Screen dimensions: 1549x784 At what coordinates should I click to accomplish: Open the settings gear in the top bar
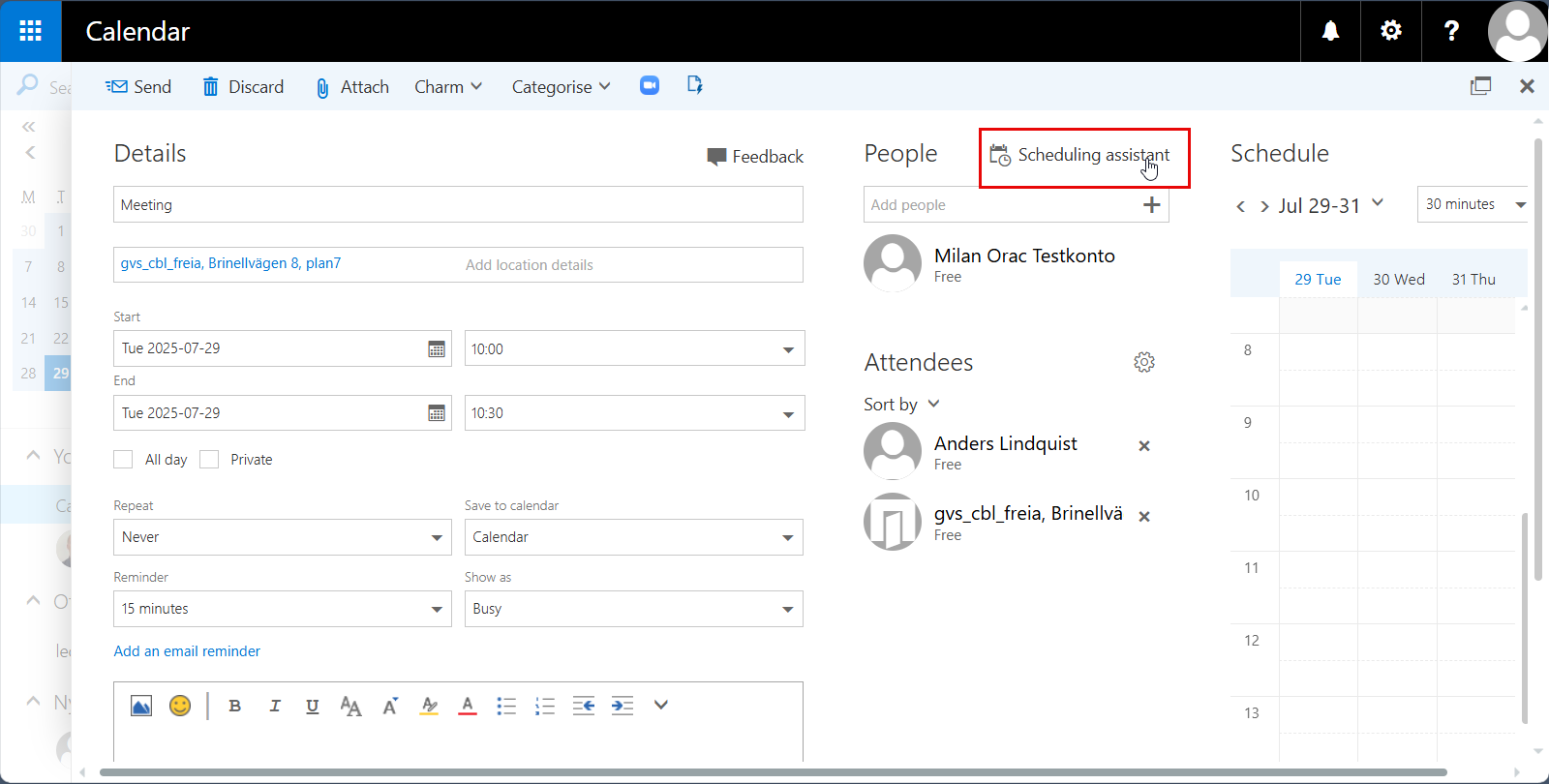coord(1391,31)
